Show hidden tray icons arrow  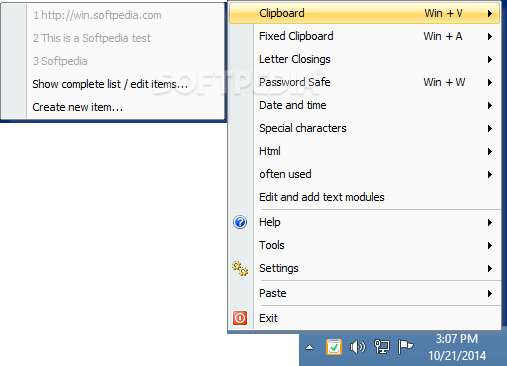[310, 347]
